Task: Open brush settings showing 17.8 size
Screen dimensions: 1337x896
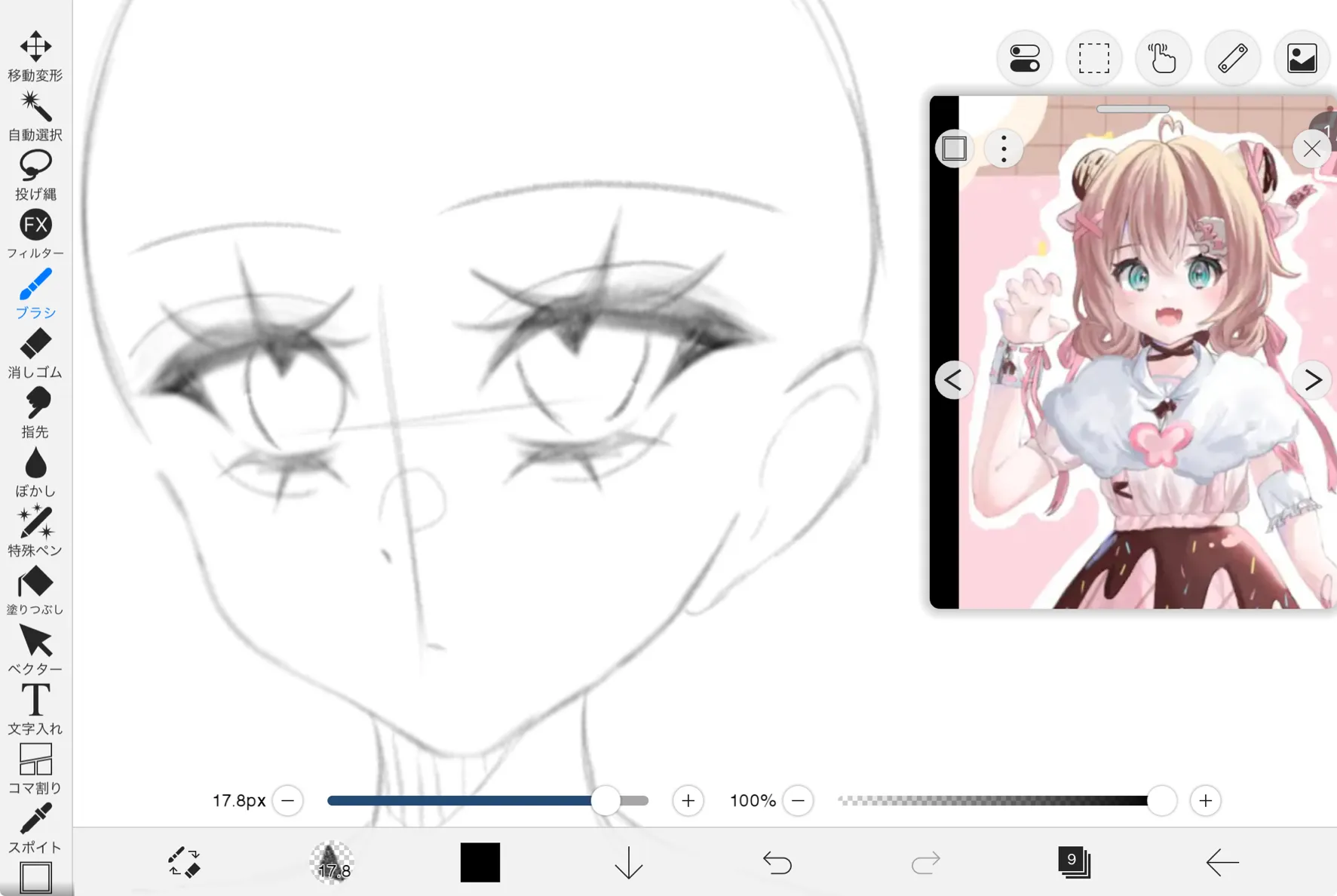Action: pyautogui.click(x=331, y=862)
